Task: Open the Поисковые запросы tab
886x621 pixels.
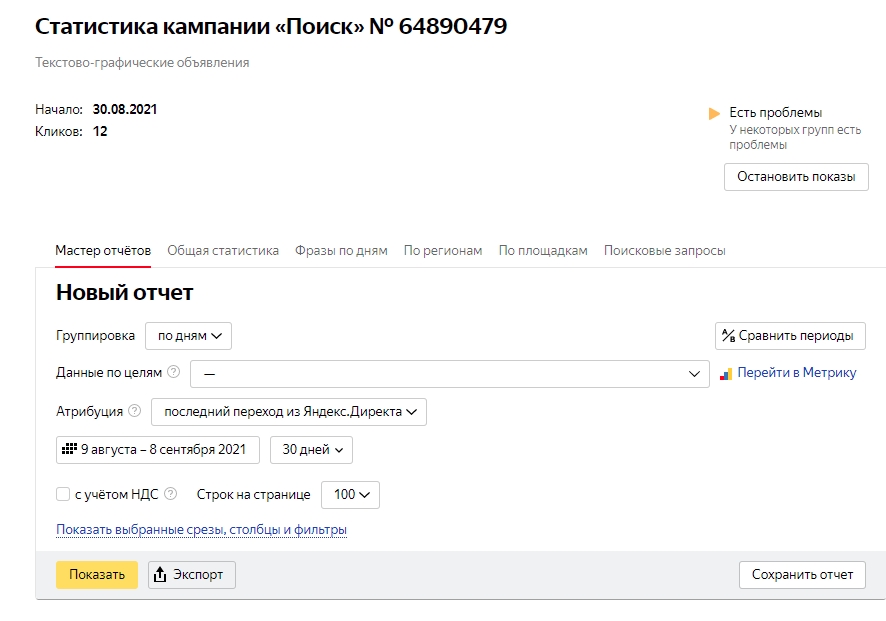Action: click(x=664, y=250)
